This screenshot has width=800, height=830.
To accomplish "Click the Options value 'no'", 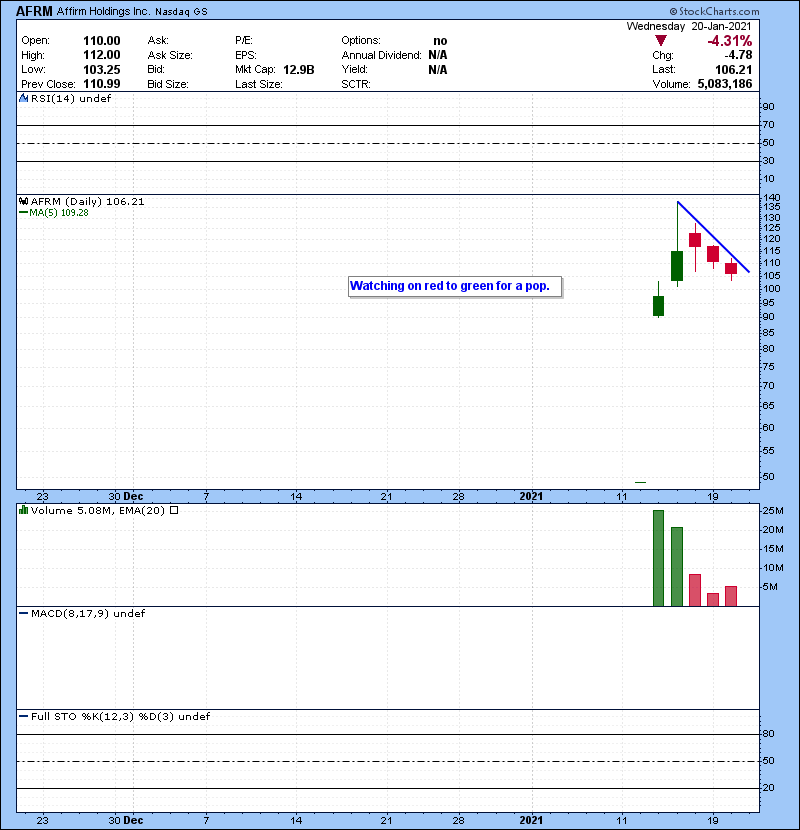I will pos(440,41).
